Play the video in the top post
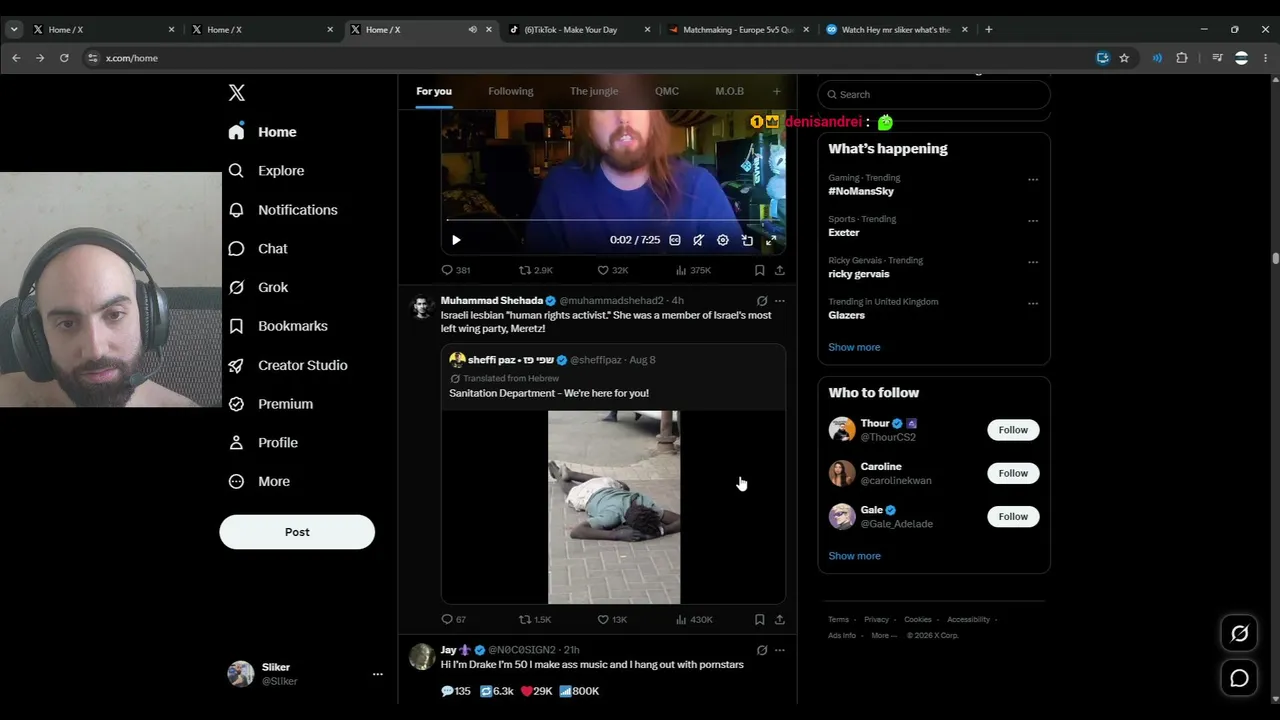The image size is (1280, 720). click(456, 240)
